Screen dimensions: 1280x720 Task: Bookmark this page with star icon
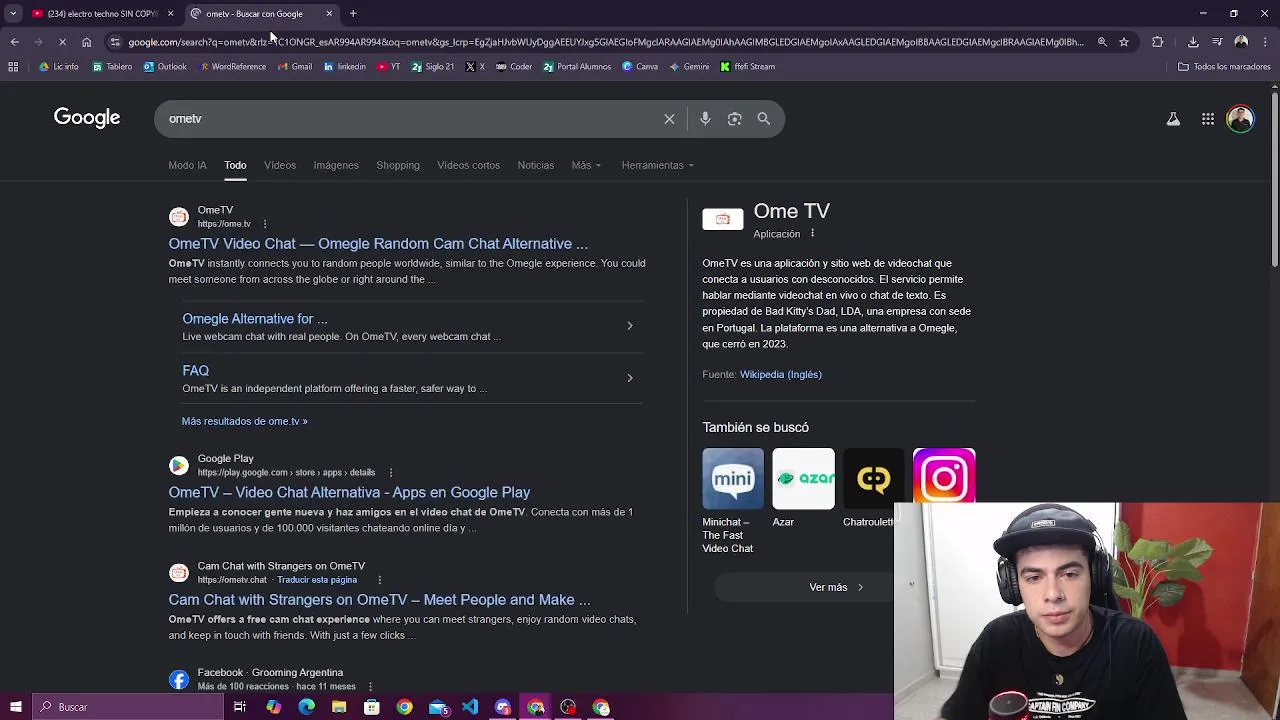click(x=1124, y=42)
